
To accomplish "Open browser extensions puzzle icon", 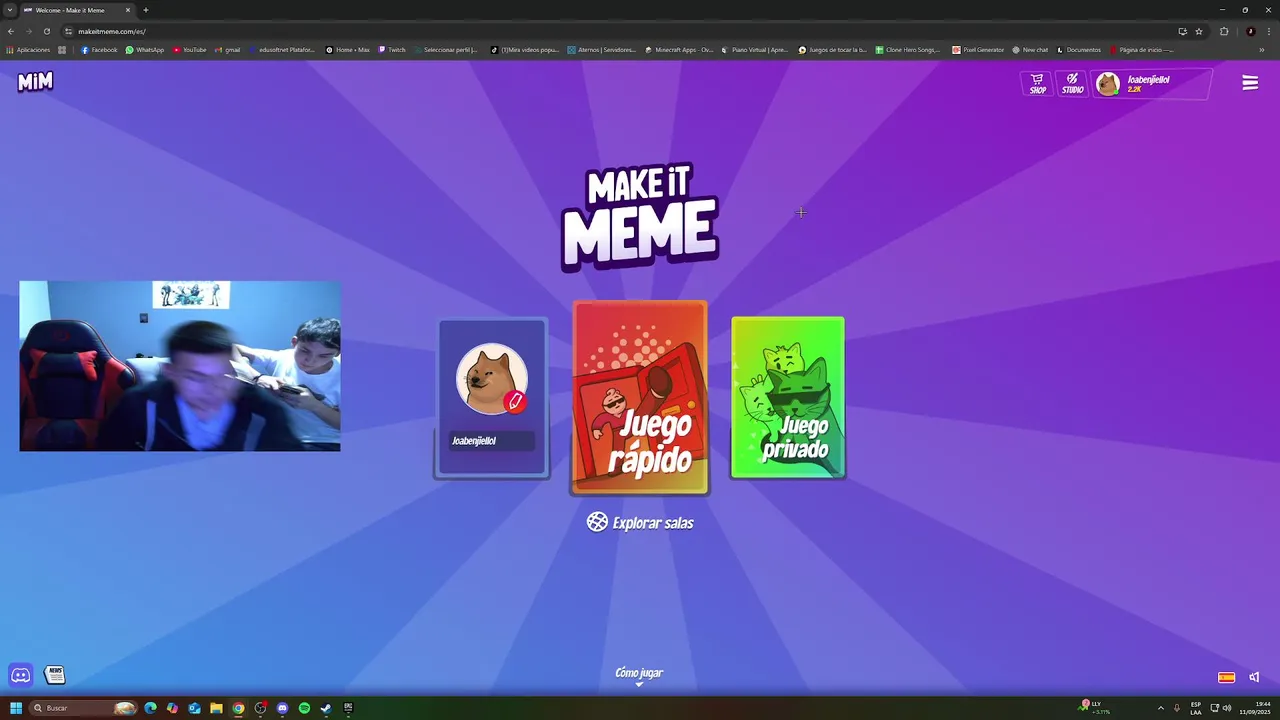I will (1224, 31).
